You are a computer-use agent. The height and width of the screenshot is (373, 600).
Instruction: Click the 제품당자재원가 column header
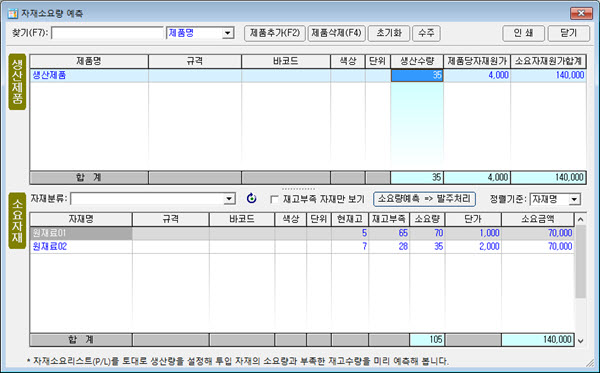pyautogui.click(x=477, y=61)
